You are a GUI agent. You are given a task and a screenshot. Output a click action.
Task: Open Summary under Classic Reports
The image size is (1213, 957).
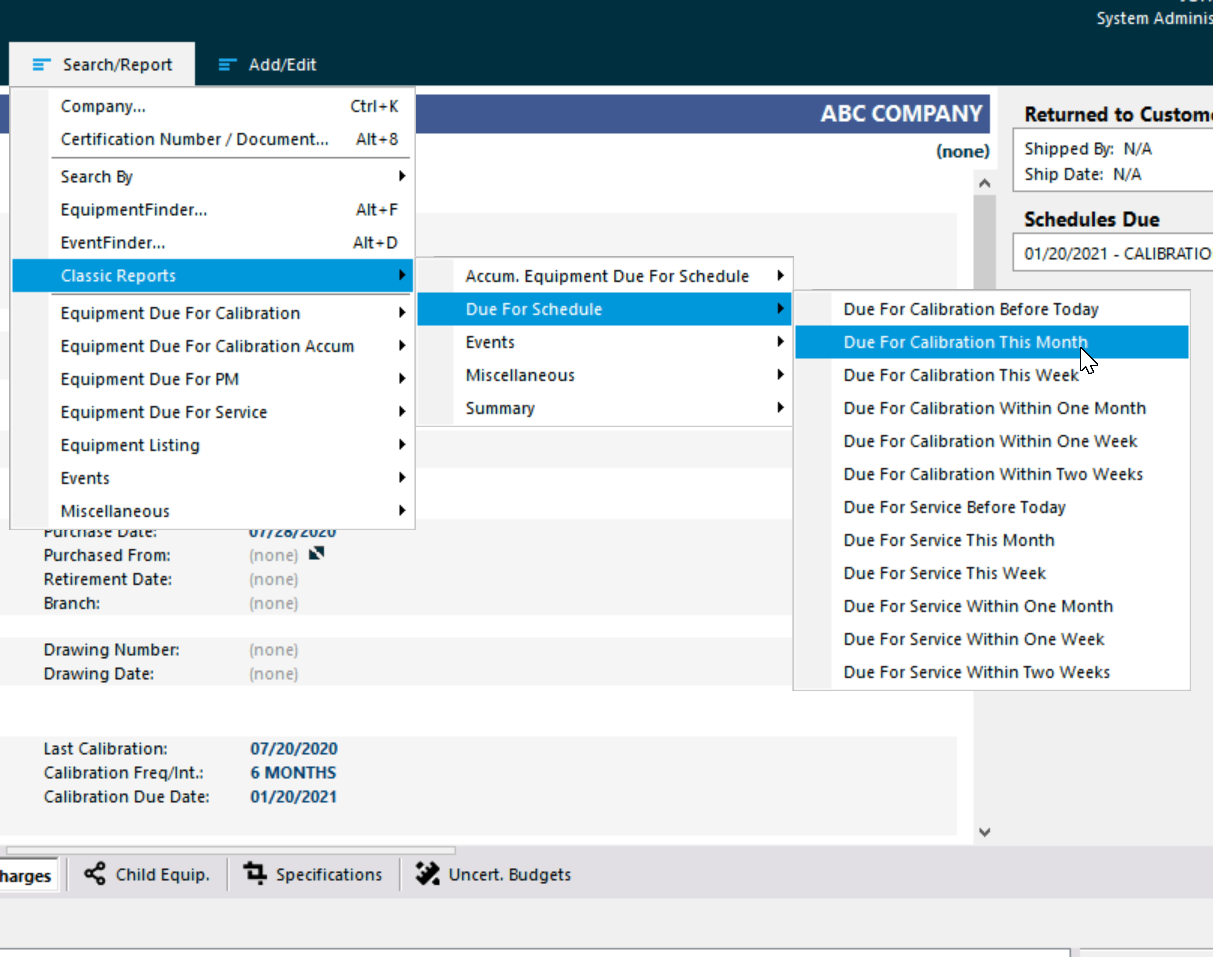point(604,408)
